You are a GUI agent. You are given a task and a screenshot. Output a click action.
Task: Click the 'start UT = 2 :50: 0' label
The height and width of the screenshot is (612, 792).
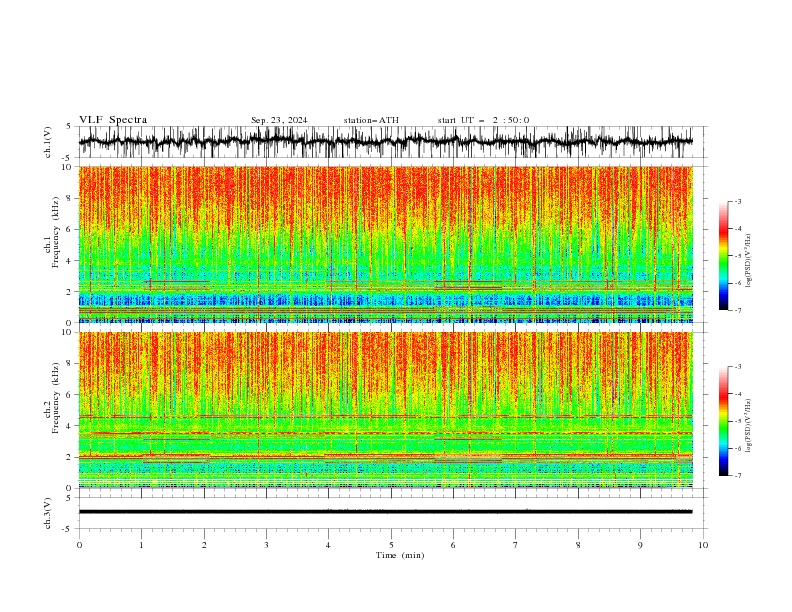point(483,120)
